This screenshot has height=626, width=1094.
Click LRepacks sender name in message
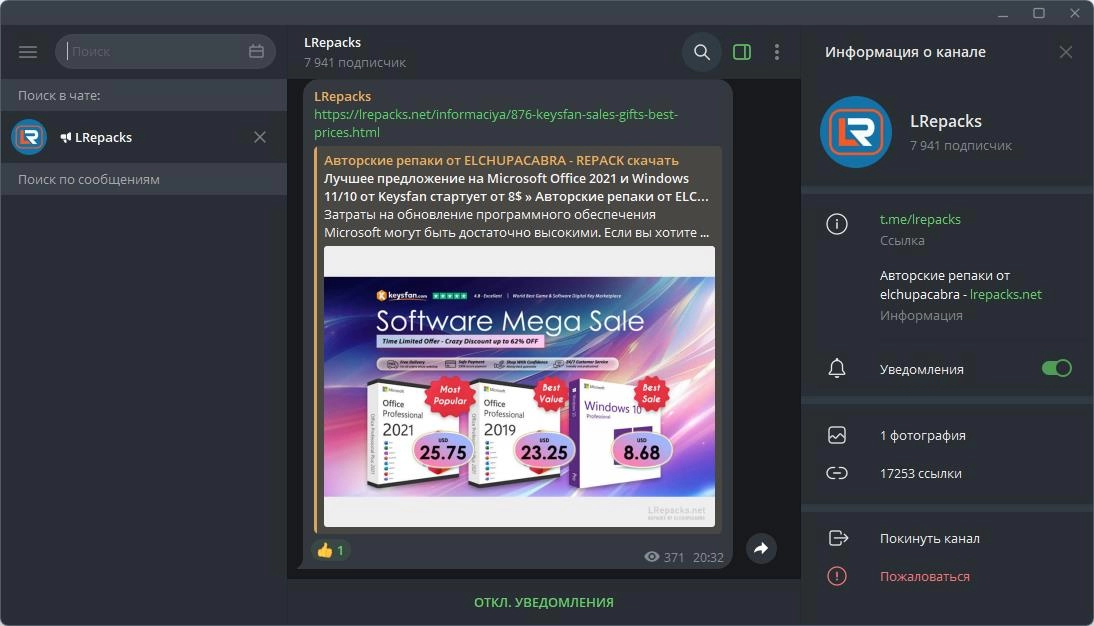342,96
